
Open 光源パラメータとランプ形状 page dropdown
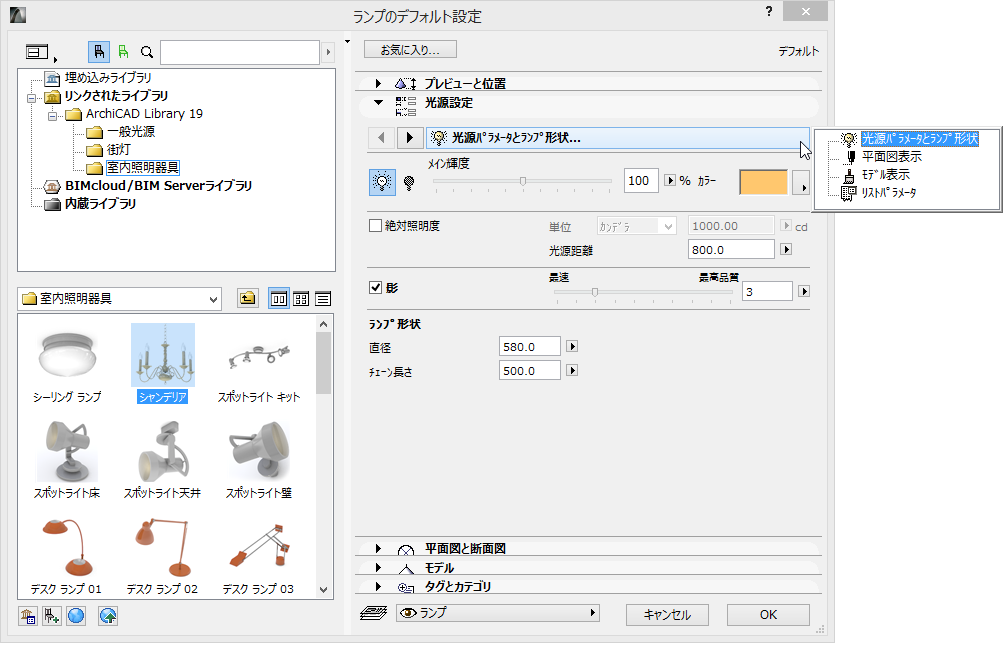point(618,138)
